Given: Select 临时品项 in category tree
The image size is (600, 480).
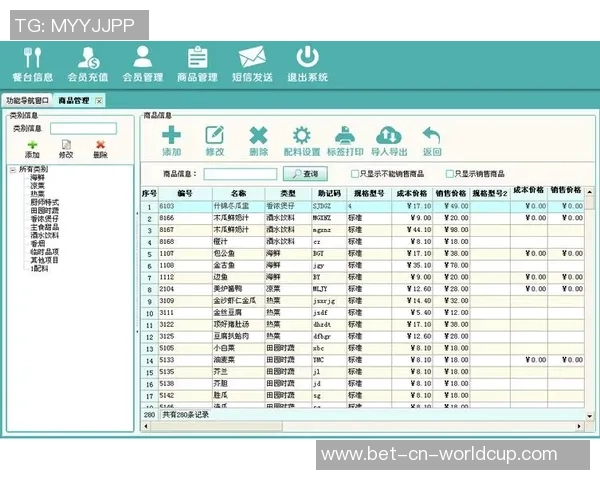Looking at the screenshot, I should pyautogui.click(x=45, y=252).
